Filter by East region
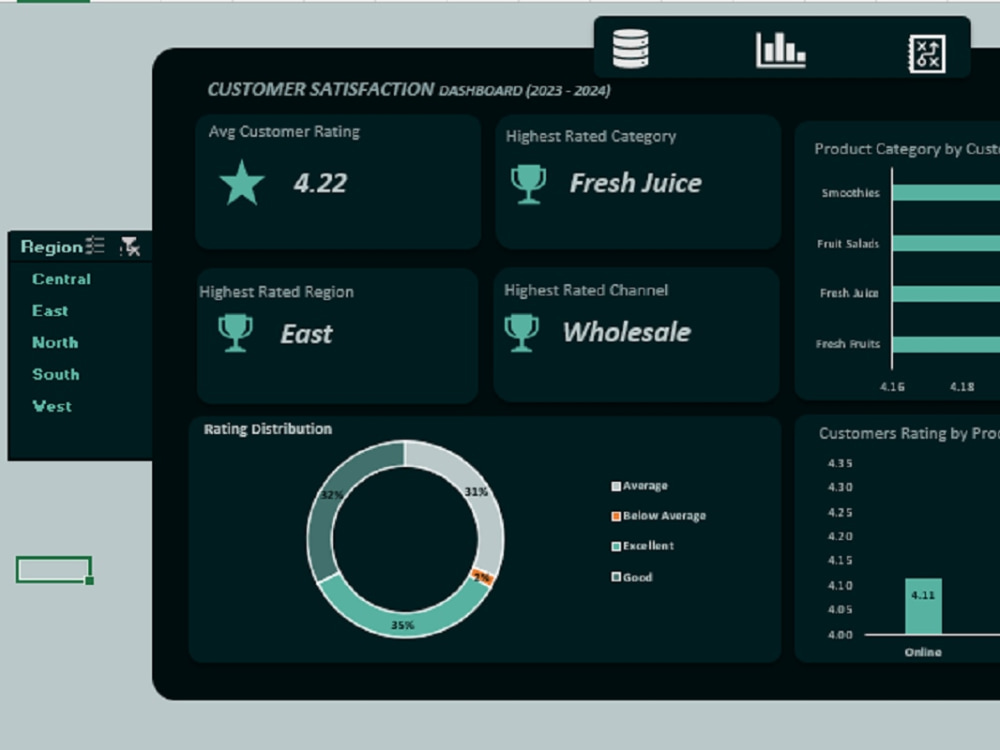Viewport: 1000px width, 750px height. pos(50,311)
